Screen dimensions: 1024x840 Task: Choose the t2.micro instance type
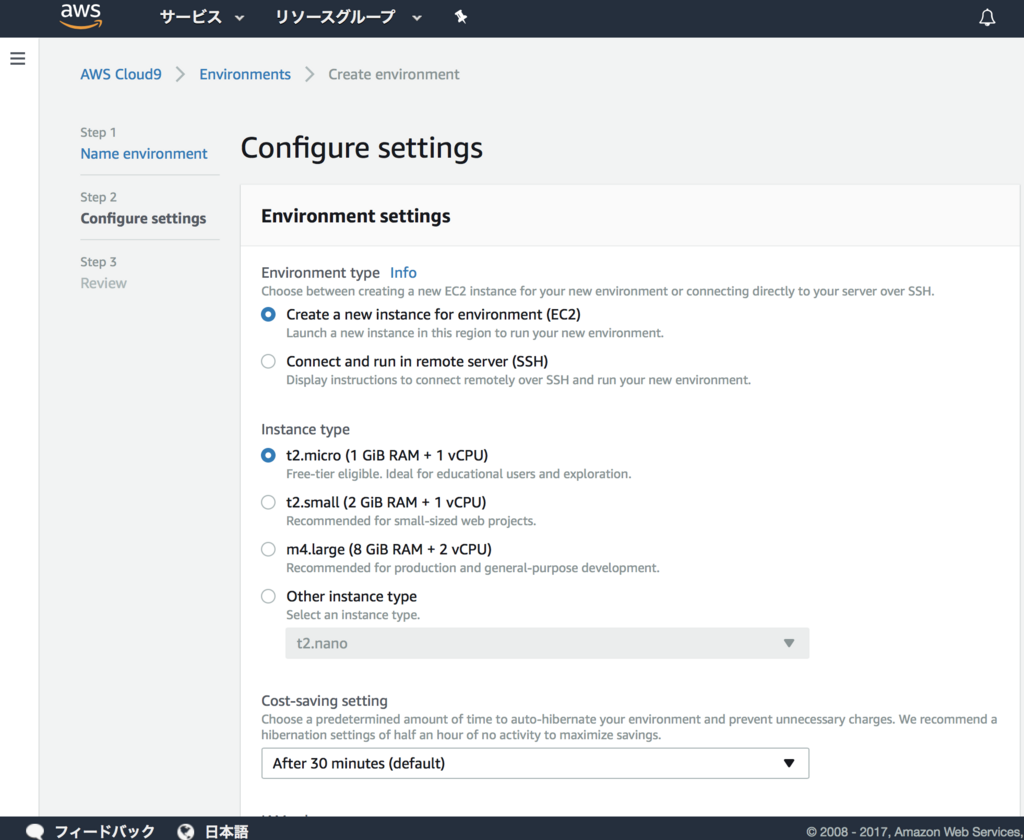coord(268,455)
